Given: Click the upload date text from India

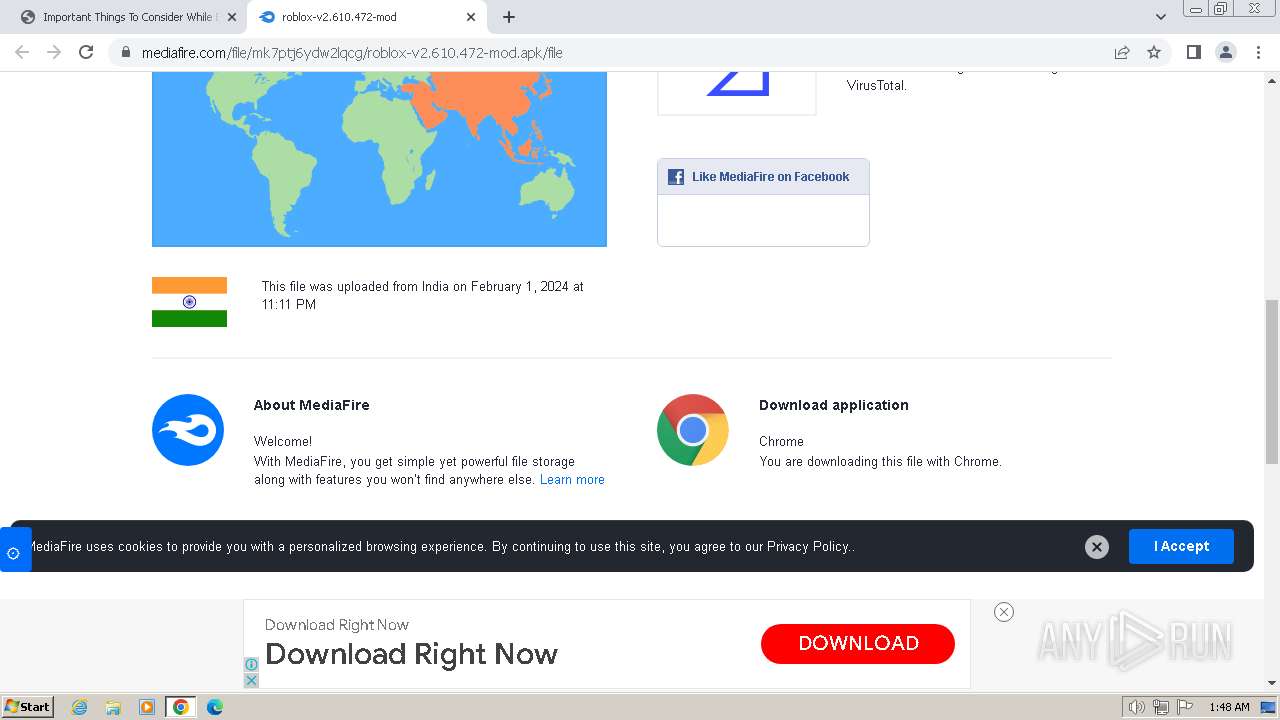Looking at the screenshot, I should [423, 295].
